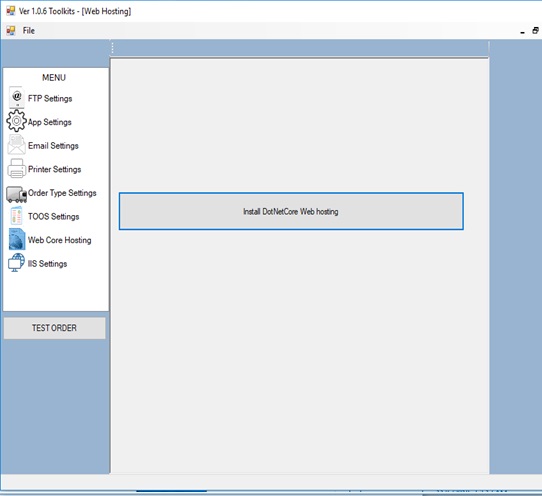542x496 pixels.
Task: Open the TOOS Settings document icon
Action: coord(16,216)
